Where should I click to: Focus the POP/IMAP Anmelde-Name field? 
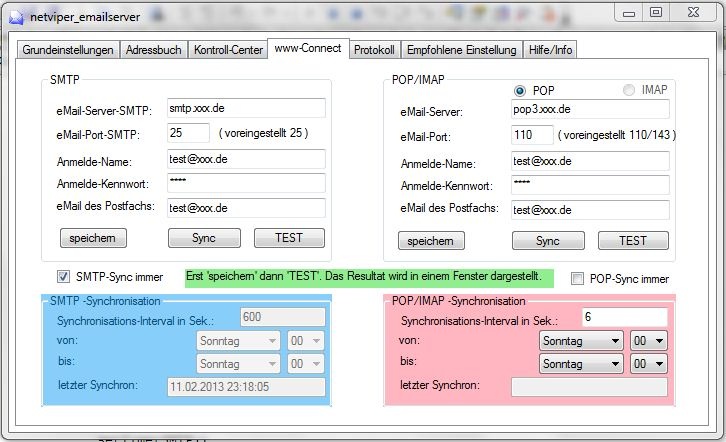(590, 161)
